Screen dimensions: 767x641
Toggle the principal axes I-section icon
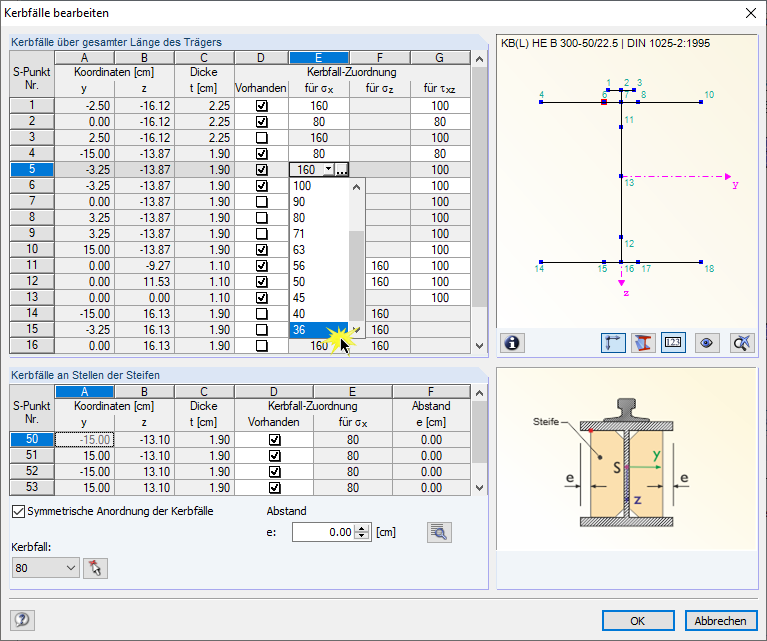[x=643, y=343]
